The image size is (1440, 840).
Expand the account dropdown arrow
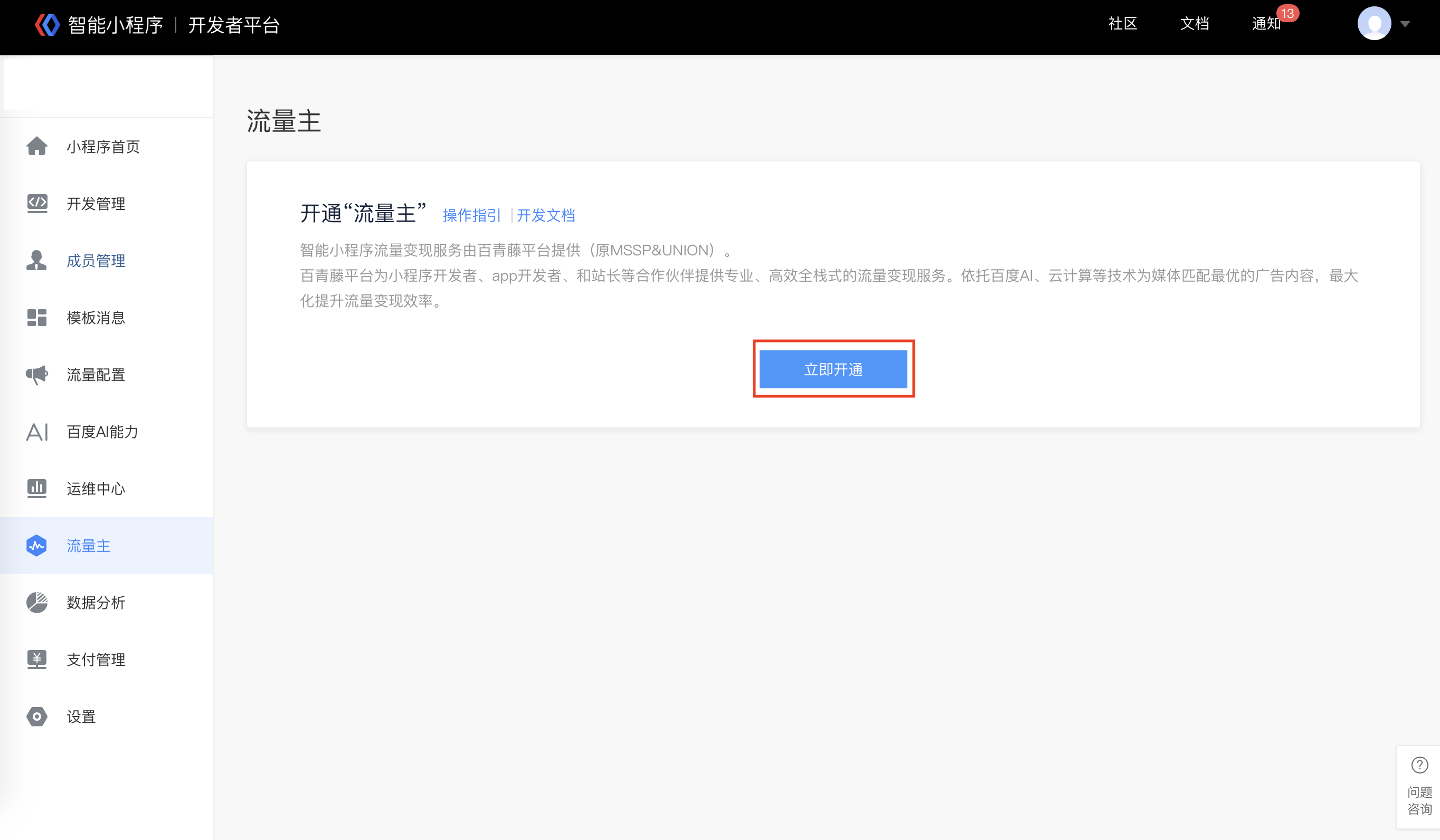[1405, 24]
